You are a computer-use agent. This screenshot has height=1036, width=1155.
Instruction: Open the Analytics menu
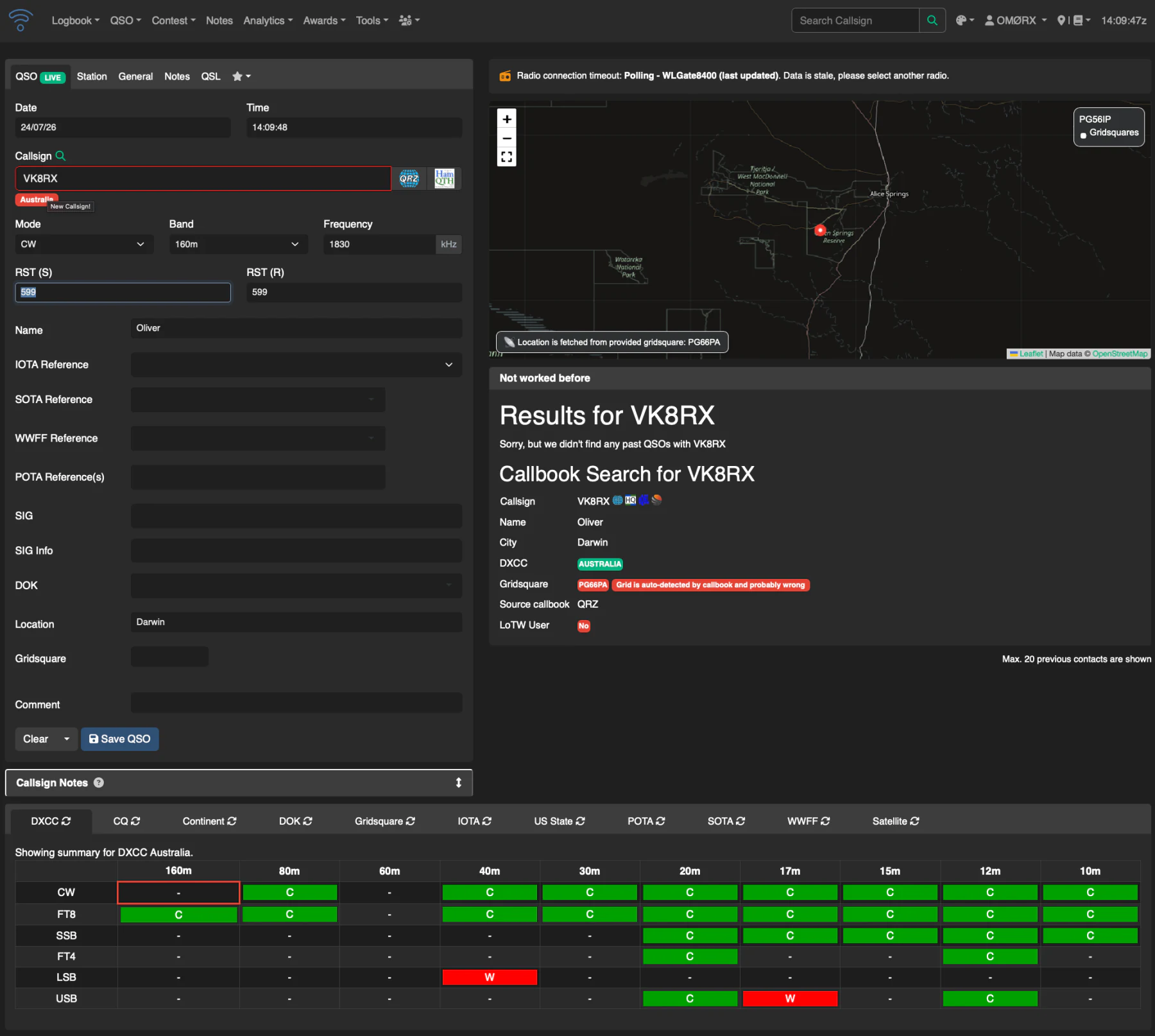[268, 21]
